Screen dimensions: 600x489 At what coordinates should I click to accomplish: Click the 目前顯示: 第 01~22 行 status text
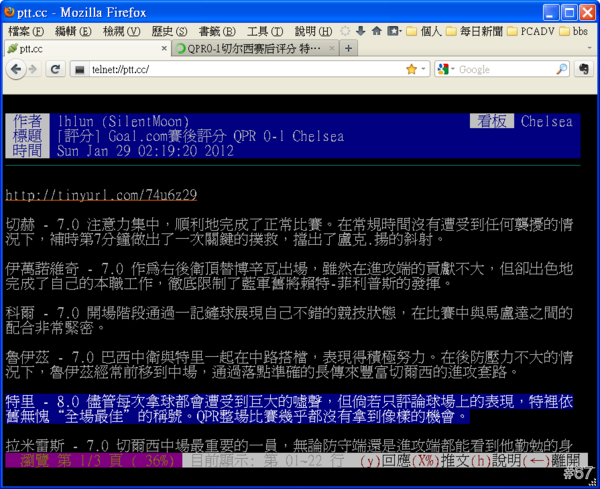click(267, 461)
